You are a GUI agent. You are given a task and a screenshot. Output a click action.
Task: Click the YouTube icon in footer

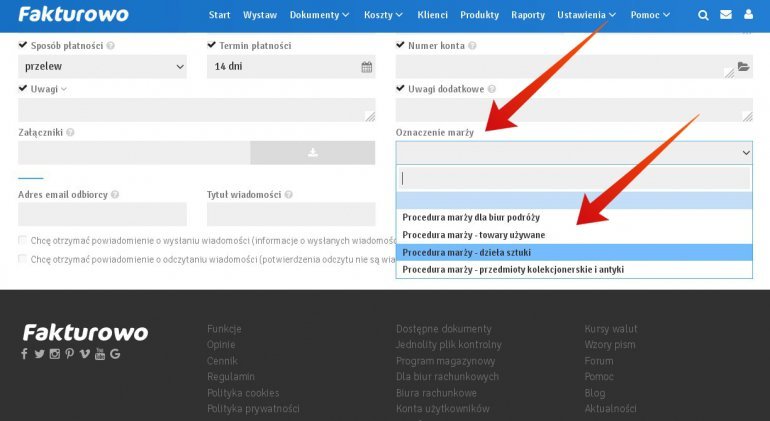coord(100,354)
